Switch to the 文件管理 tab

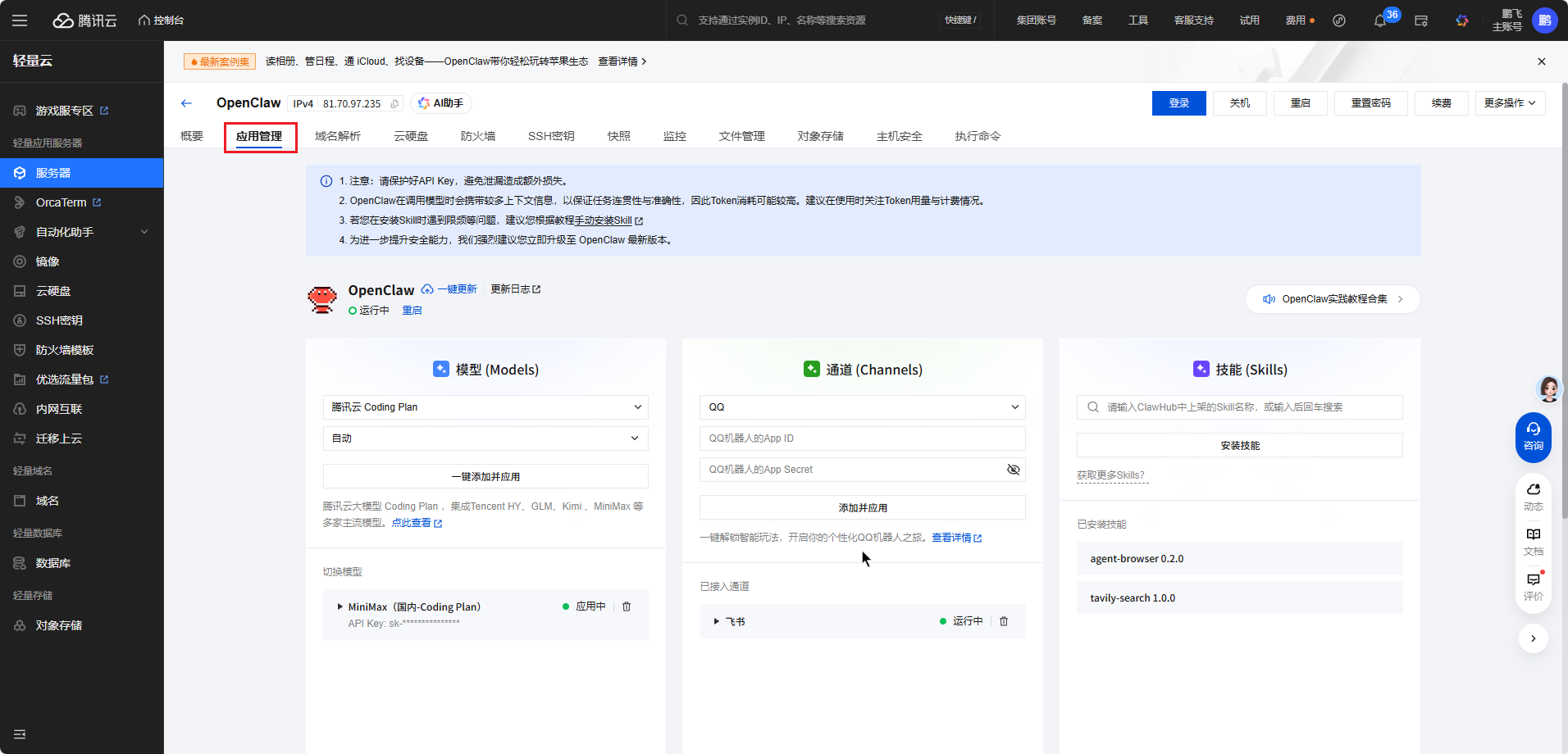(x=741, y=136)
